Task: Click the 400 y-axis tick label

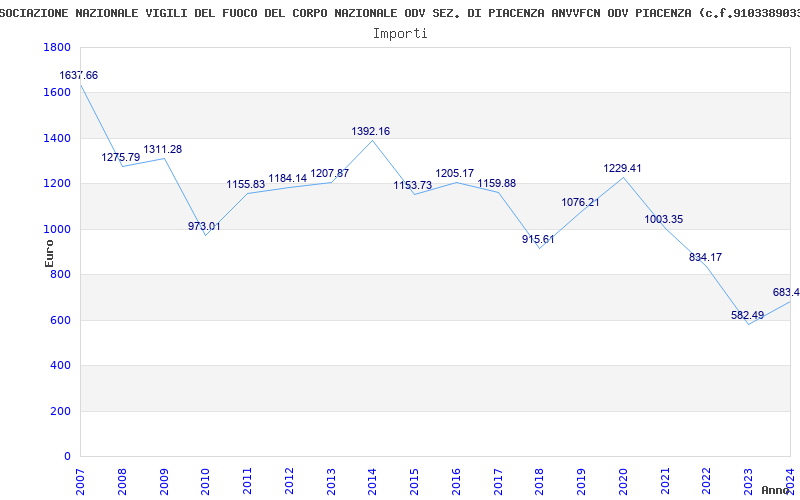Action: [60, 366]
